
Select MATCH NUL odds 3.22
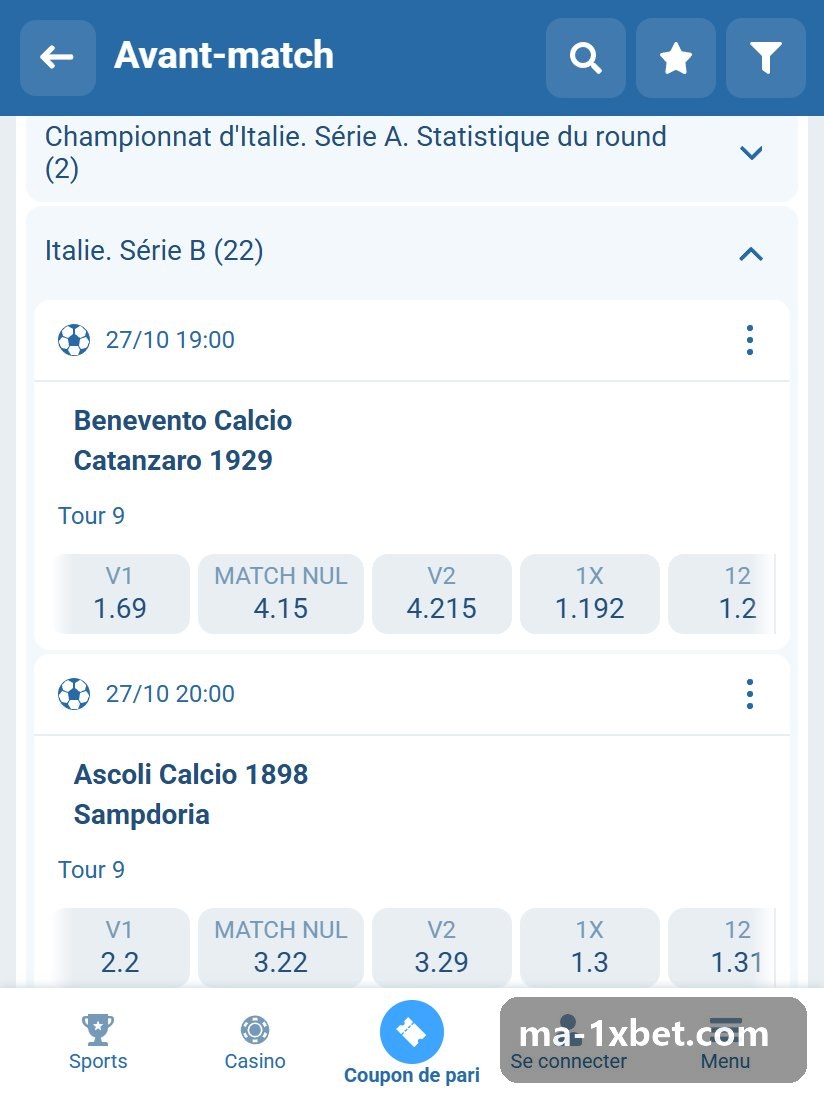281,947
